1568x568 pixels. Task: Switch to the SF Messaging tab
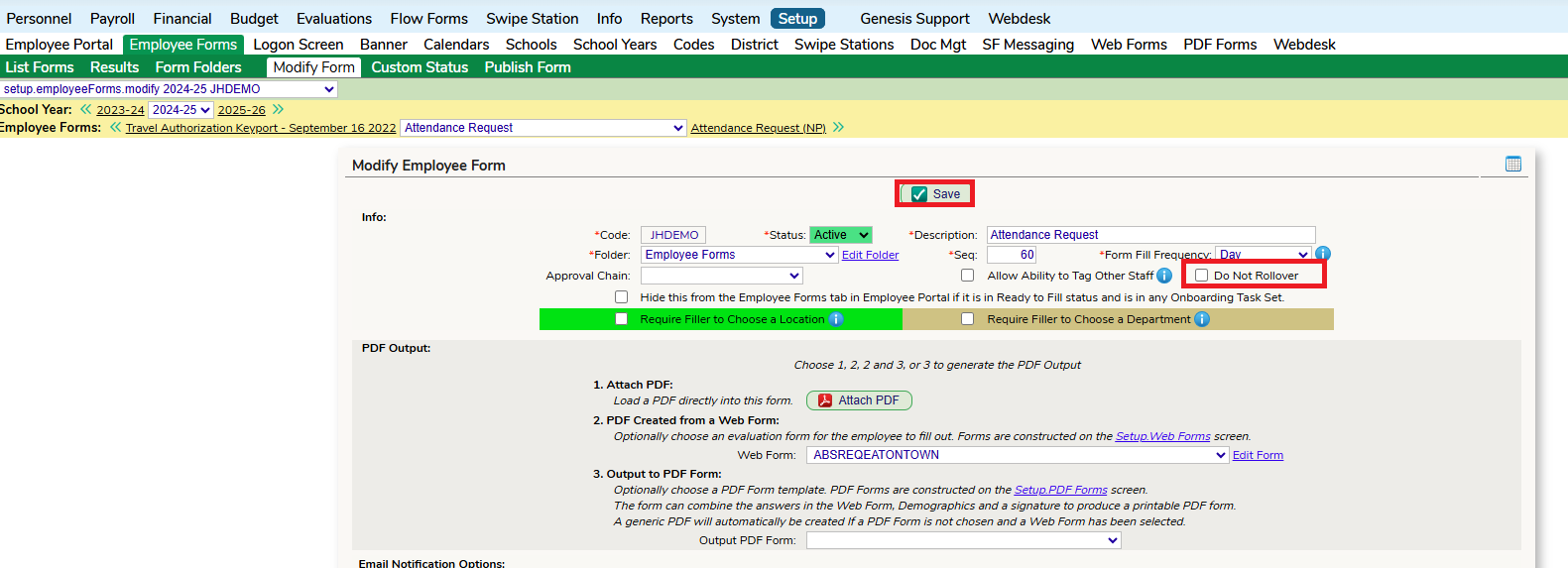tap(1027, 45)
